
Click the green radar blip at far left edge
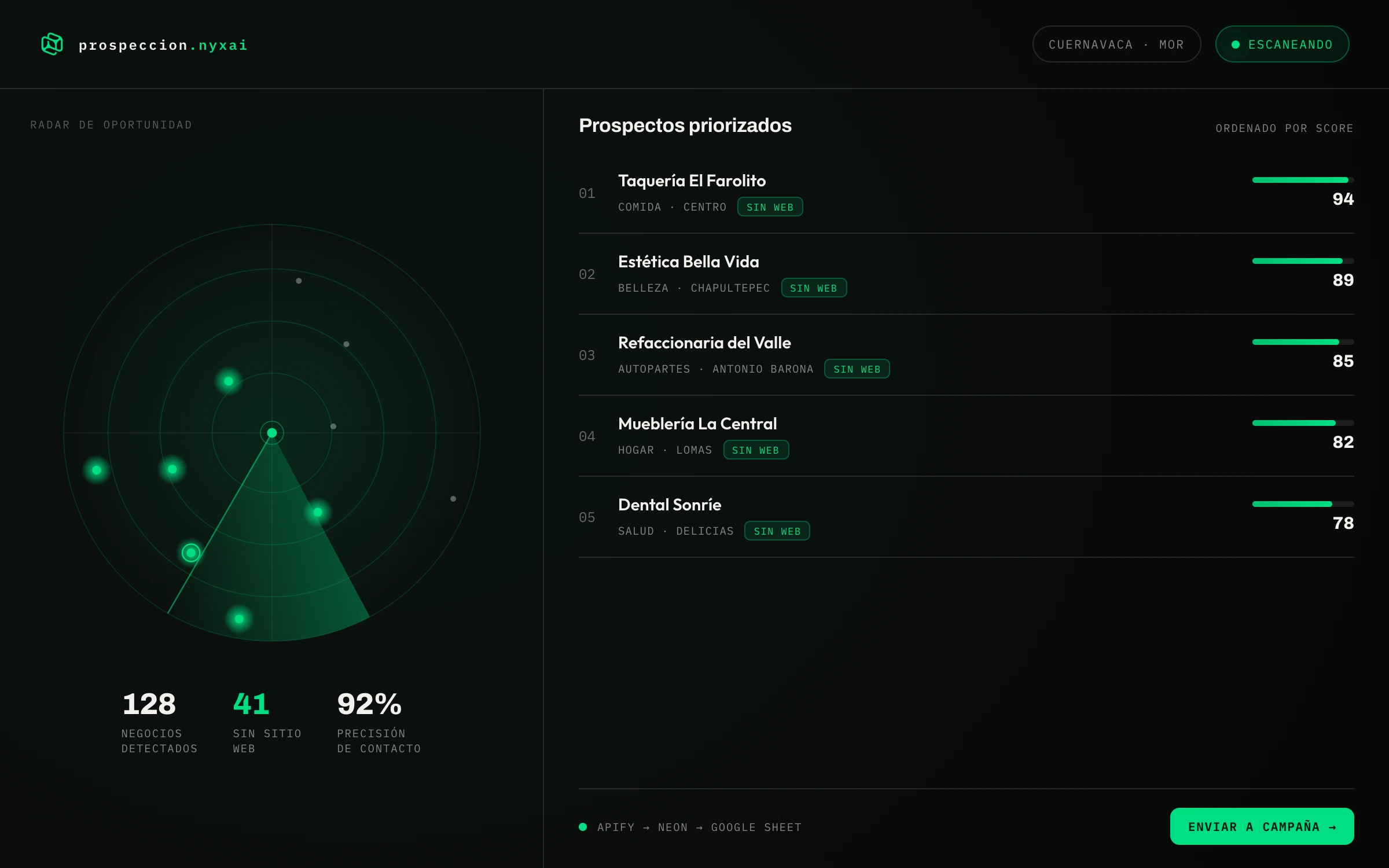(97, 470)
